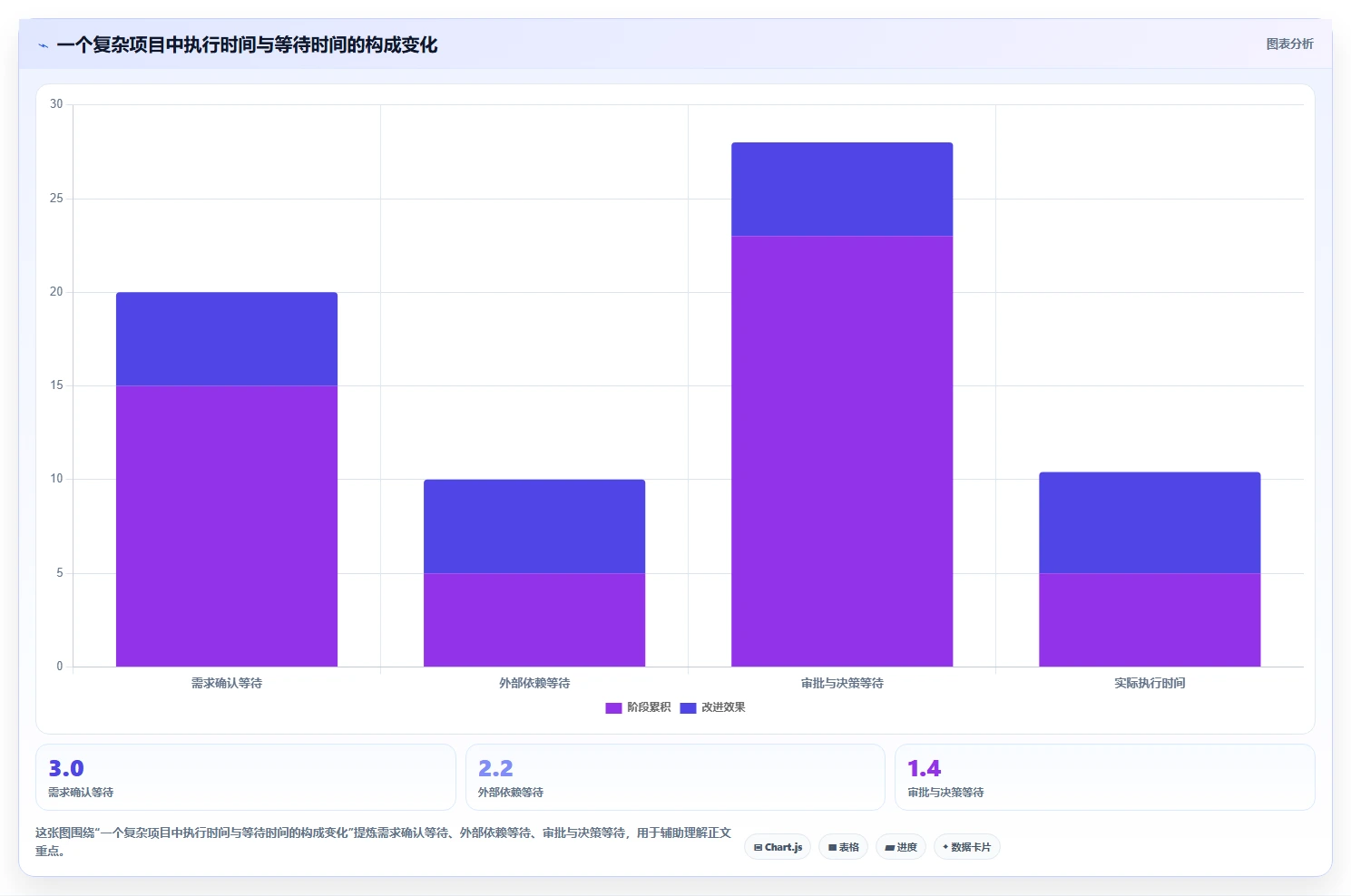
Task: Select the purple 需求确认等待 bar segment
Action: (x=227, y=526)
